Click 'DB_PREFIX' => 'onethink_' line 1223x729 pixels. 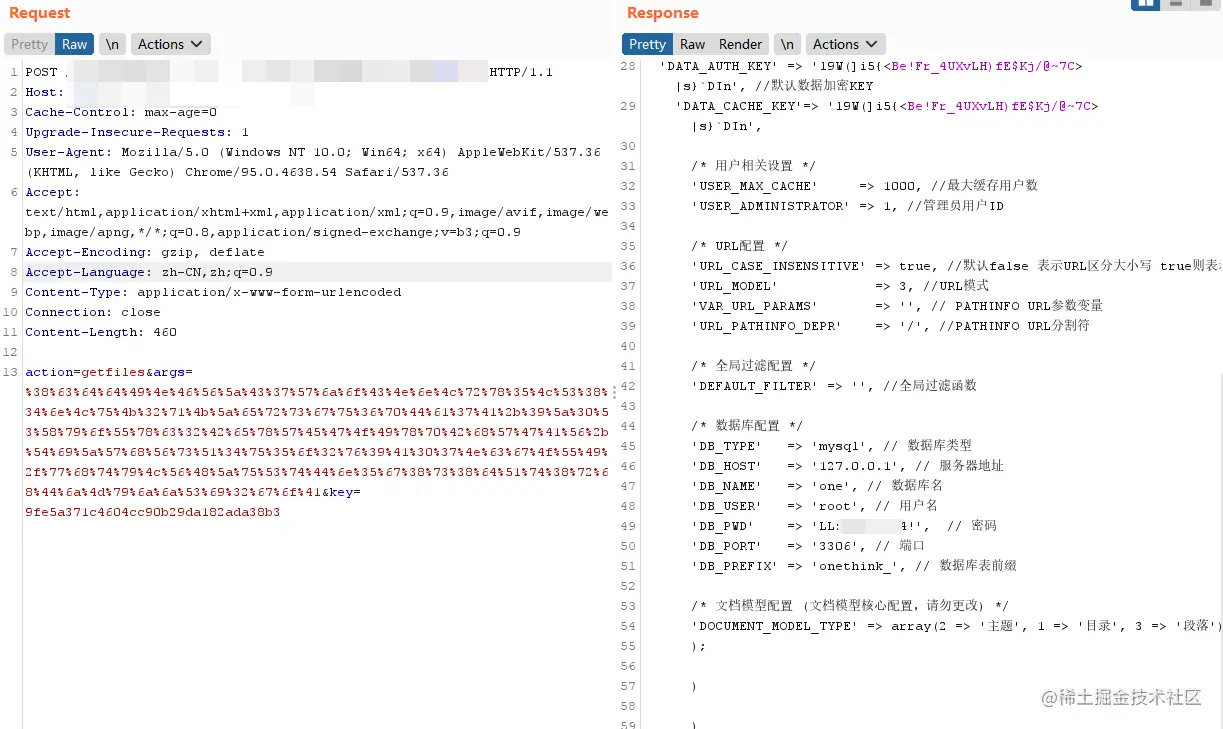point(854,566)
